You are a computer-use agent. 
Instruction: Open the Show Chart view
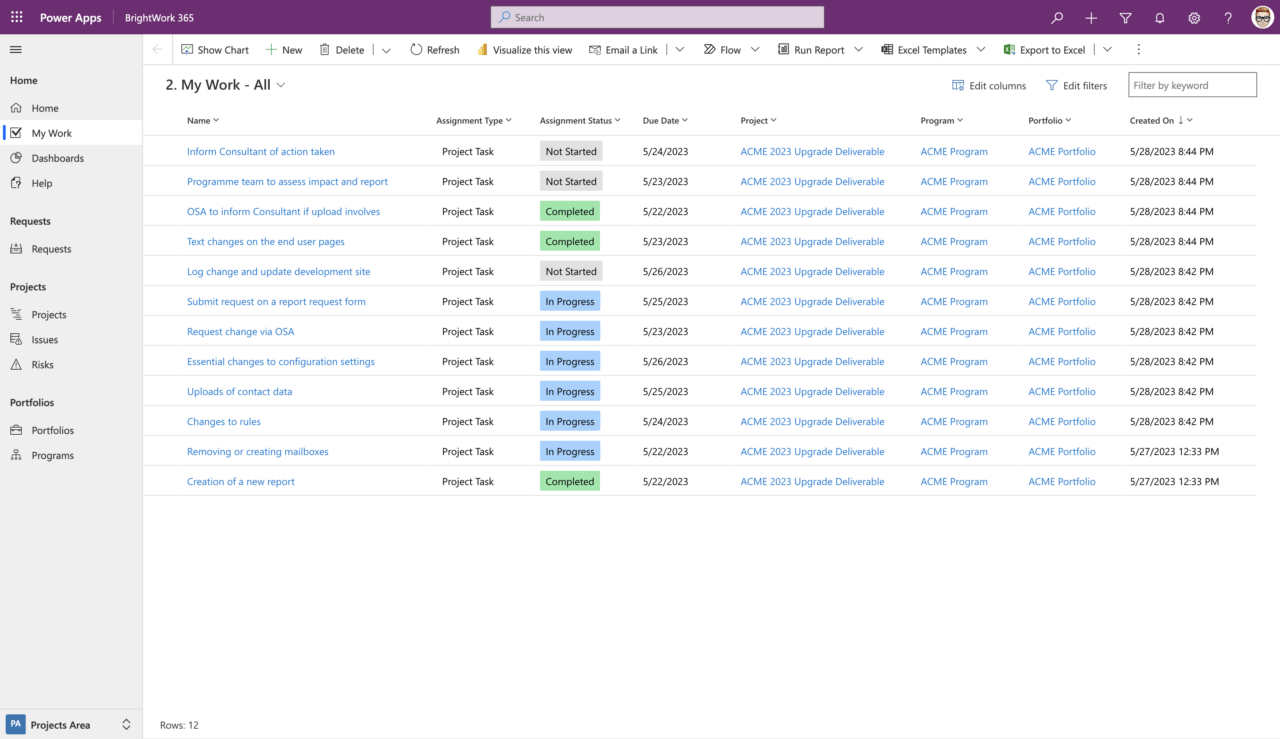click(214, 49)
